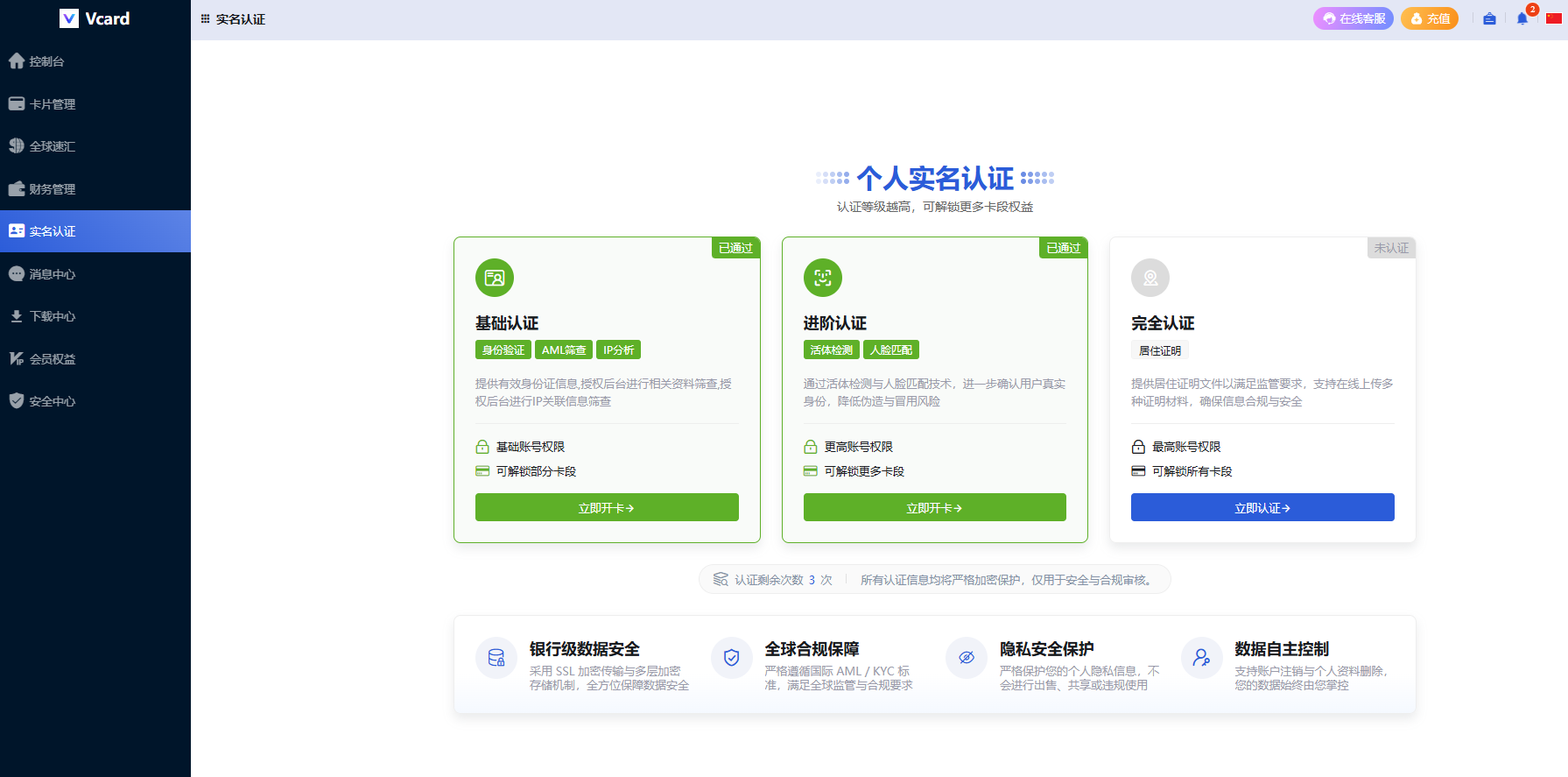The height and width of the screenshot is (777, 1568).
Task: Click the 进阶认证 card title
Action: click(x=835, y=323)
